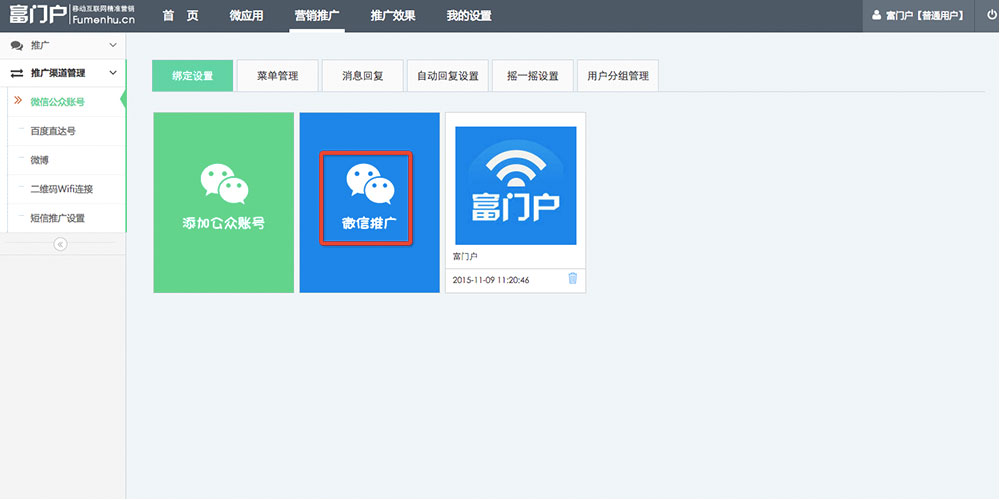
Task: Click the WeChat icon on 微信推广 tile
Action: click(x=371, y=184)
